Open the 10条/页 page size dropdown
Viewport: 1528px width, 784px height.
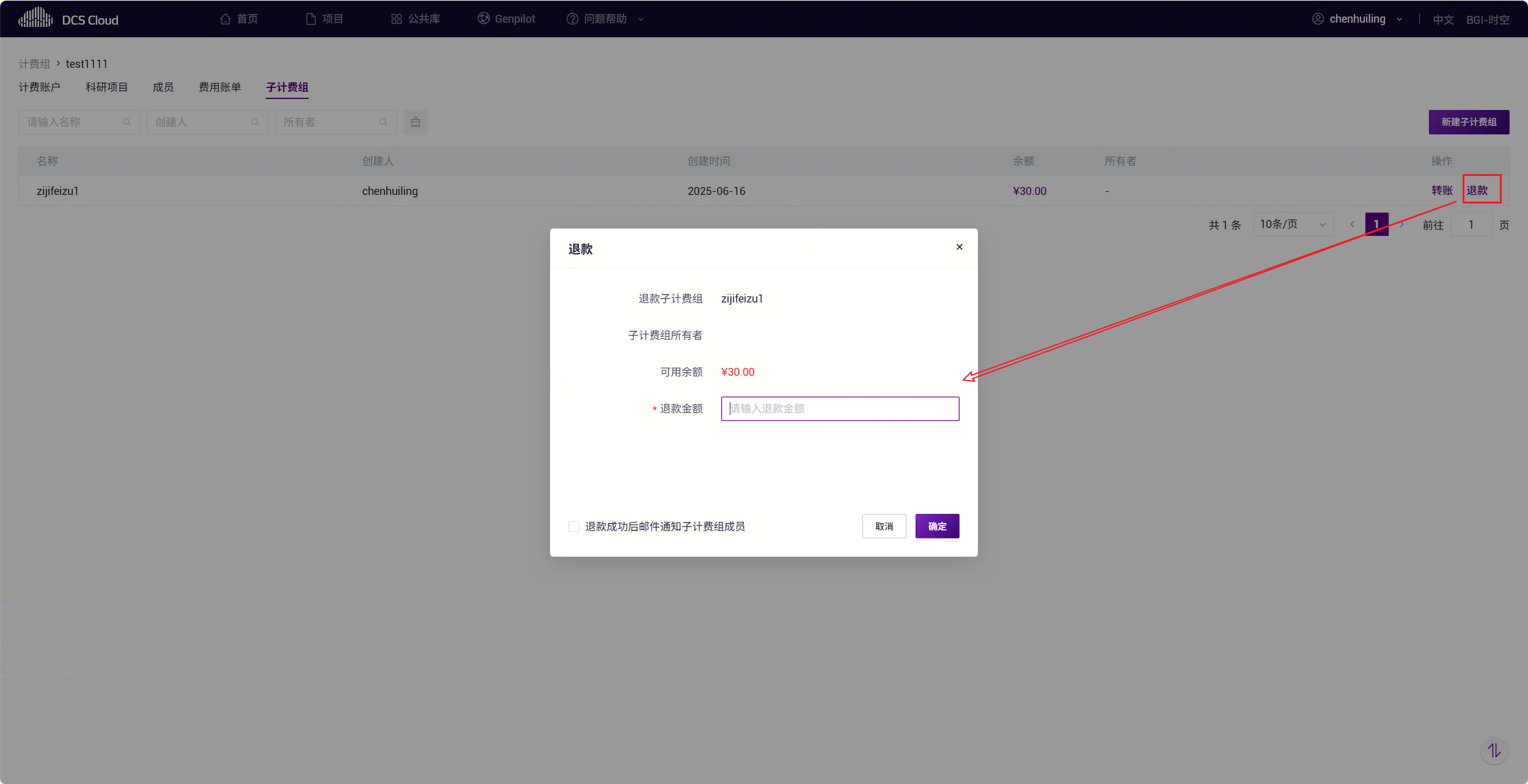pos(1292,224)
